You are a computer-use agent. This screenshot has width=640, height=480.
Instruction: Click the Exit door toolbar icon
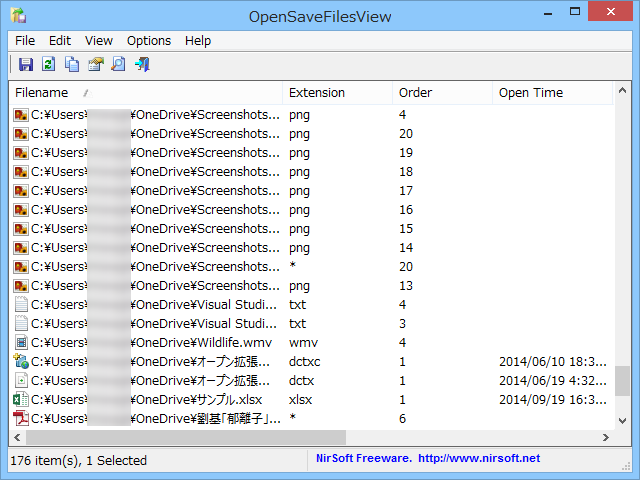(x=142, y=64)
